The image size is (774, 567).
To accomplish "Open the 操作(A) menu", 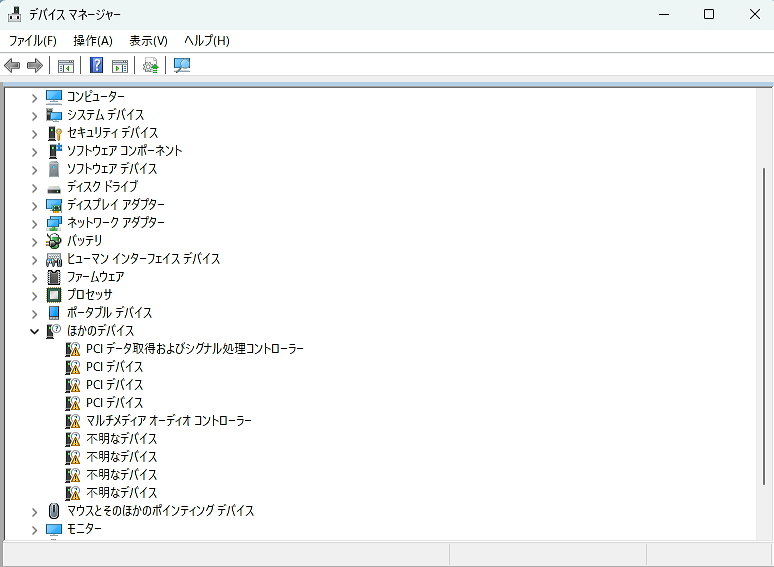I will click(x=93, y=40).
